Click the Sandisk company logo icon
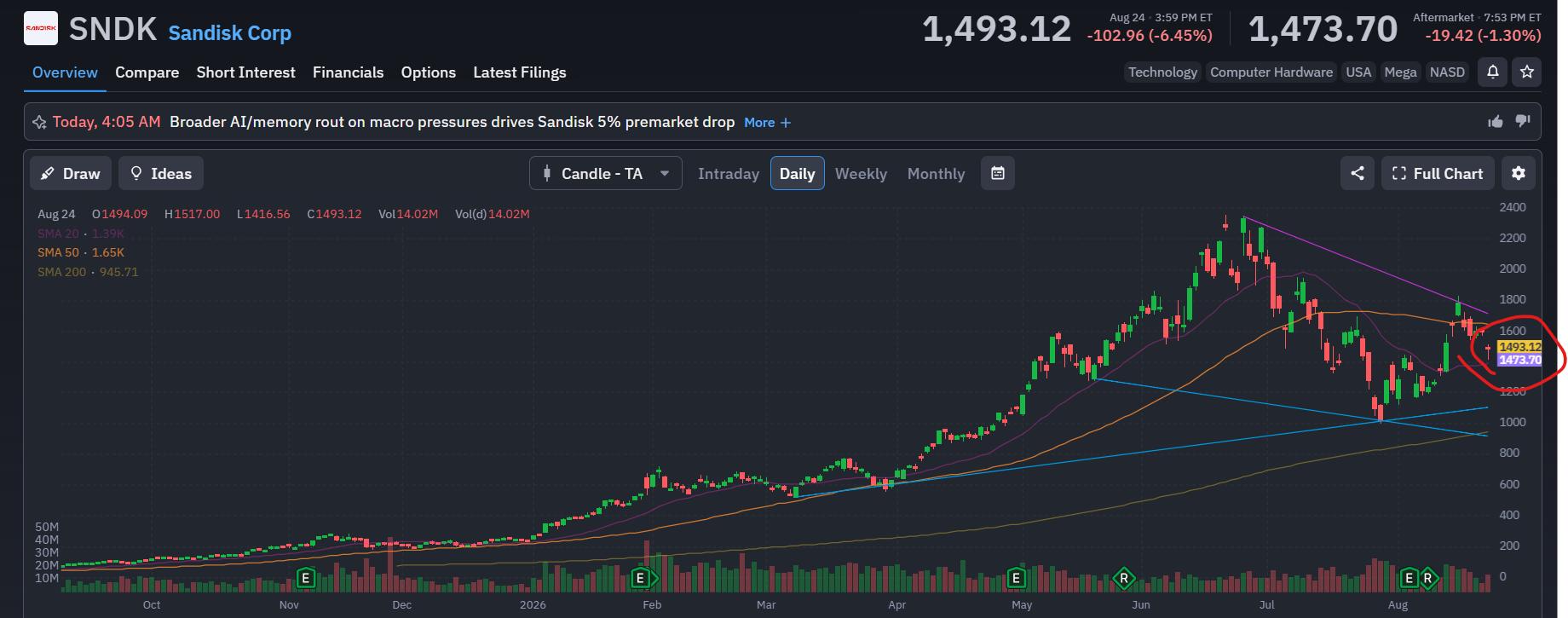Screen dimensions: 1568x618 coord(41,29)
